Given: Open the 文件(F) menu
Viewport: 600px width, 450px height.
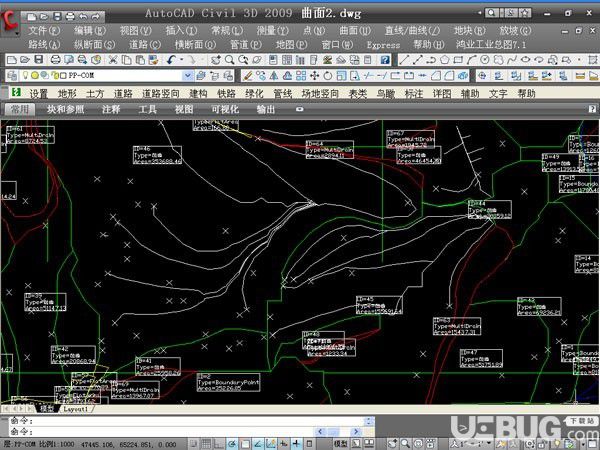Looking at the screenshot, I should pos(44,31).
